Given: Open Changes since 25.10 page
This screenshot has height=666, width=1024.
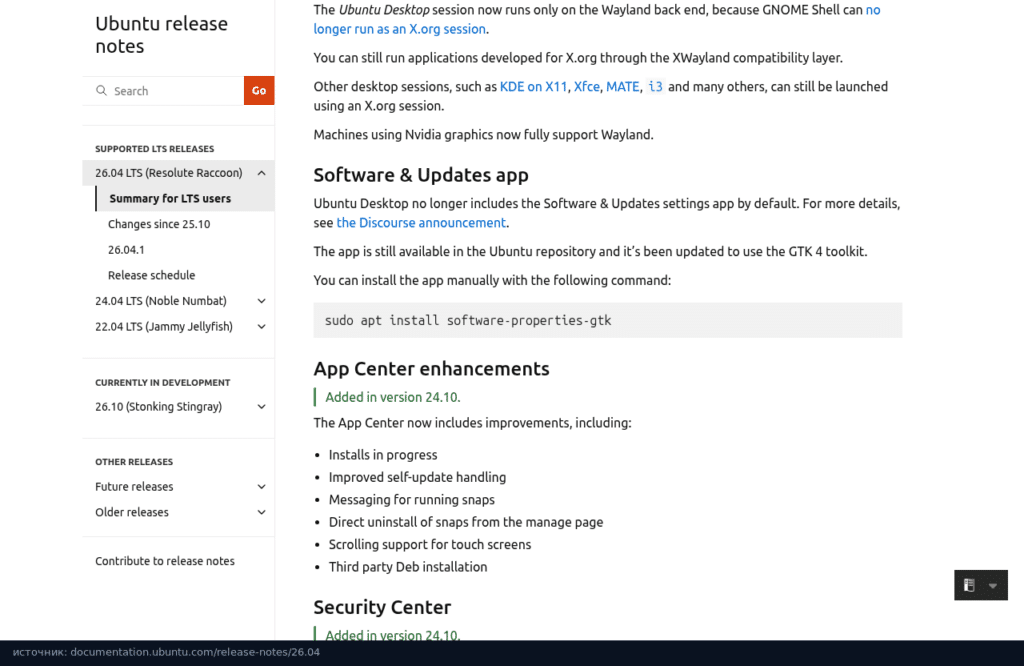Looking at the screenshot, I should point(159,224).
